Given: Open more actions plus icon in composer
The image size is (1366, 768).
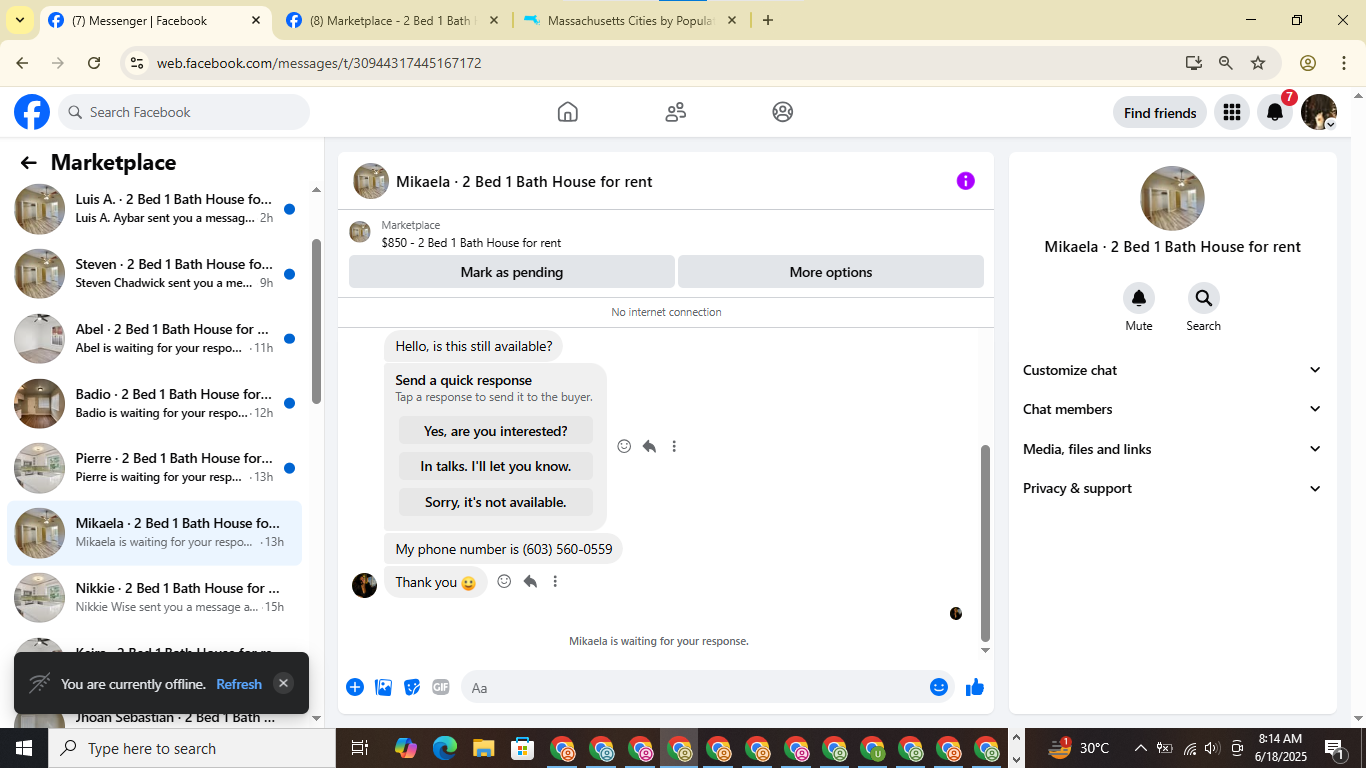Looking at the screenshot, I should tap(355, 687).
